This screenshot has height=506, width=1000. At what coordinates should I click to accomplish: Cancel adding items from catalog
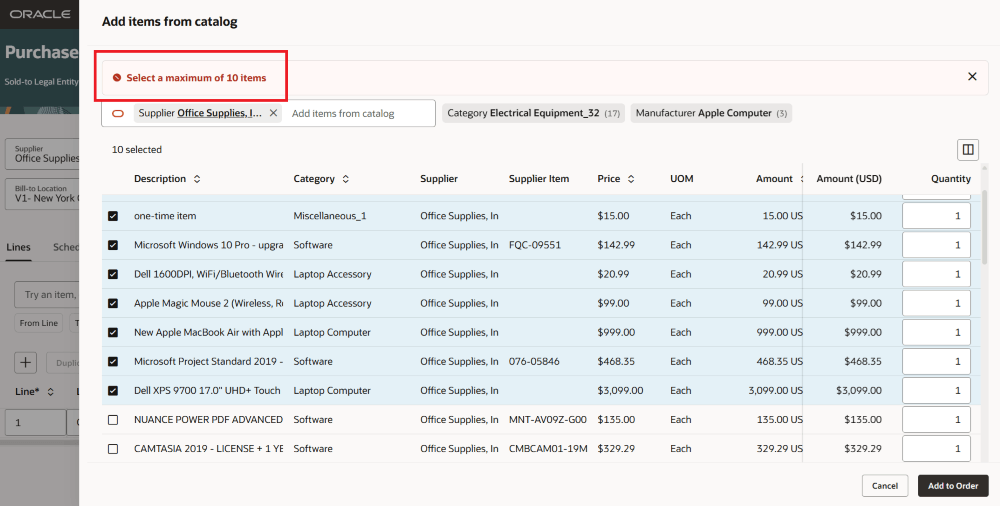tap(884, 486)
